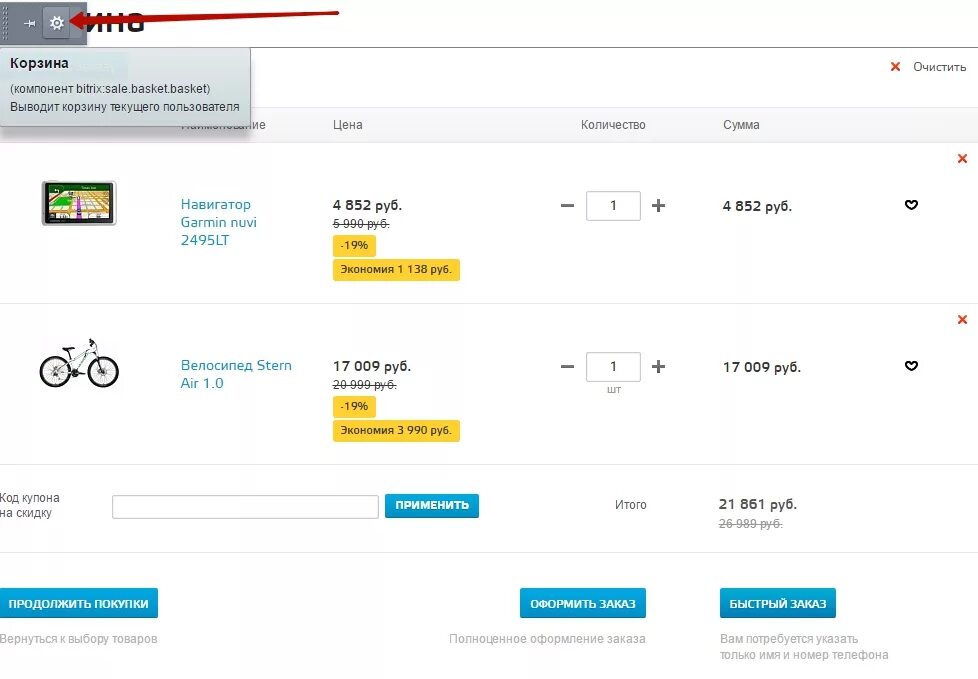Viewport: 978px width, 679px height.
Task: Click the Цена column header
Action: click(347, 125)
